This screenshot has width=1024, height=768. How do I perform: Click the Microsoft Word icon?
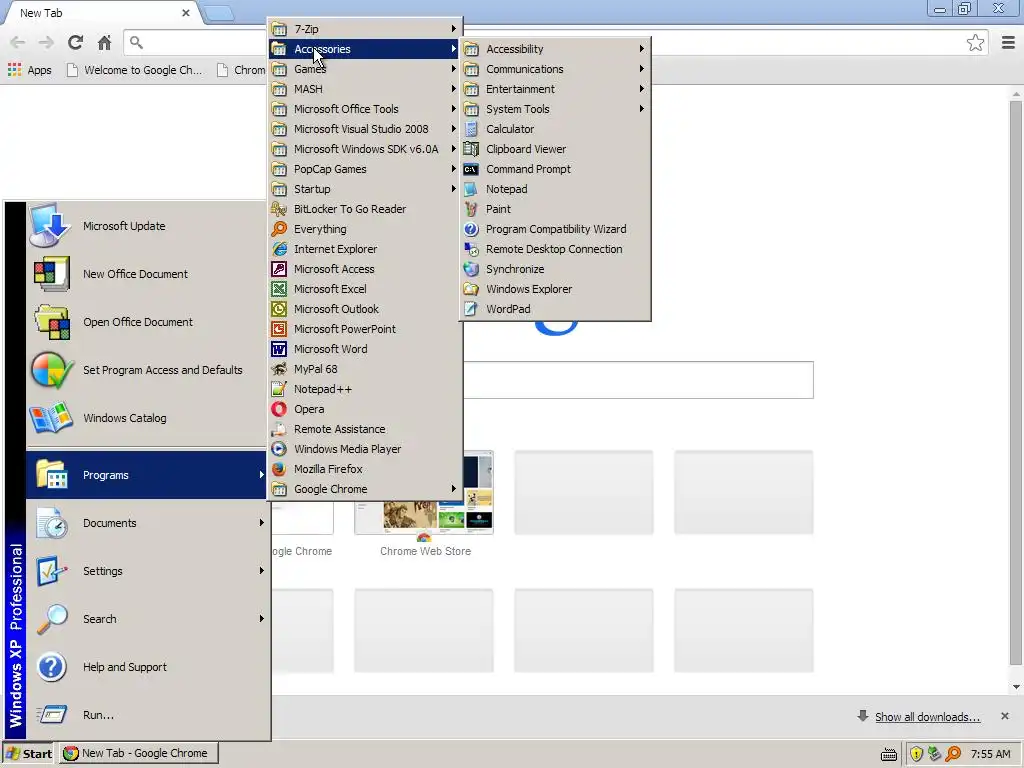tap(279, 349)
